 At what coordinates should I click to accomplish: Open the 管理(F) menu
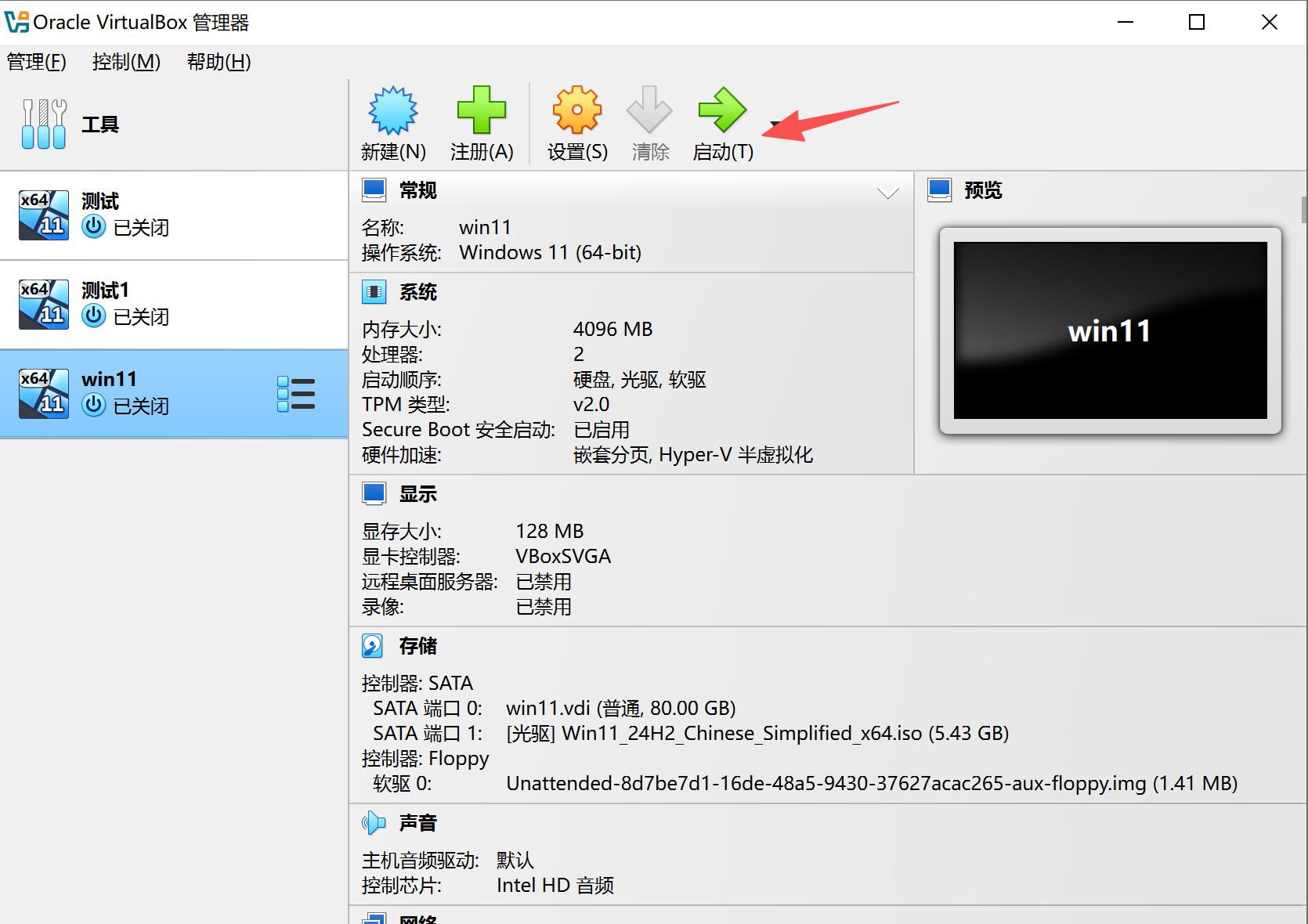pyautogui.click(x=36, y=62)
